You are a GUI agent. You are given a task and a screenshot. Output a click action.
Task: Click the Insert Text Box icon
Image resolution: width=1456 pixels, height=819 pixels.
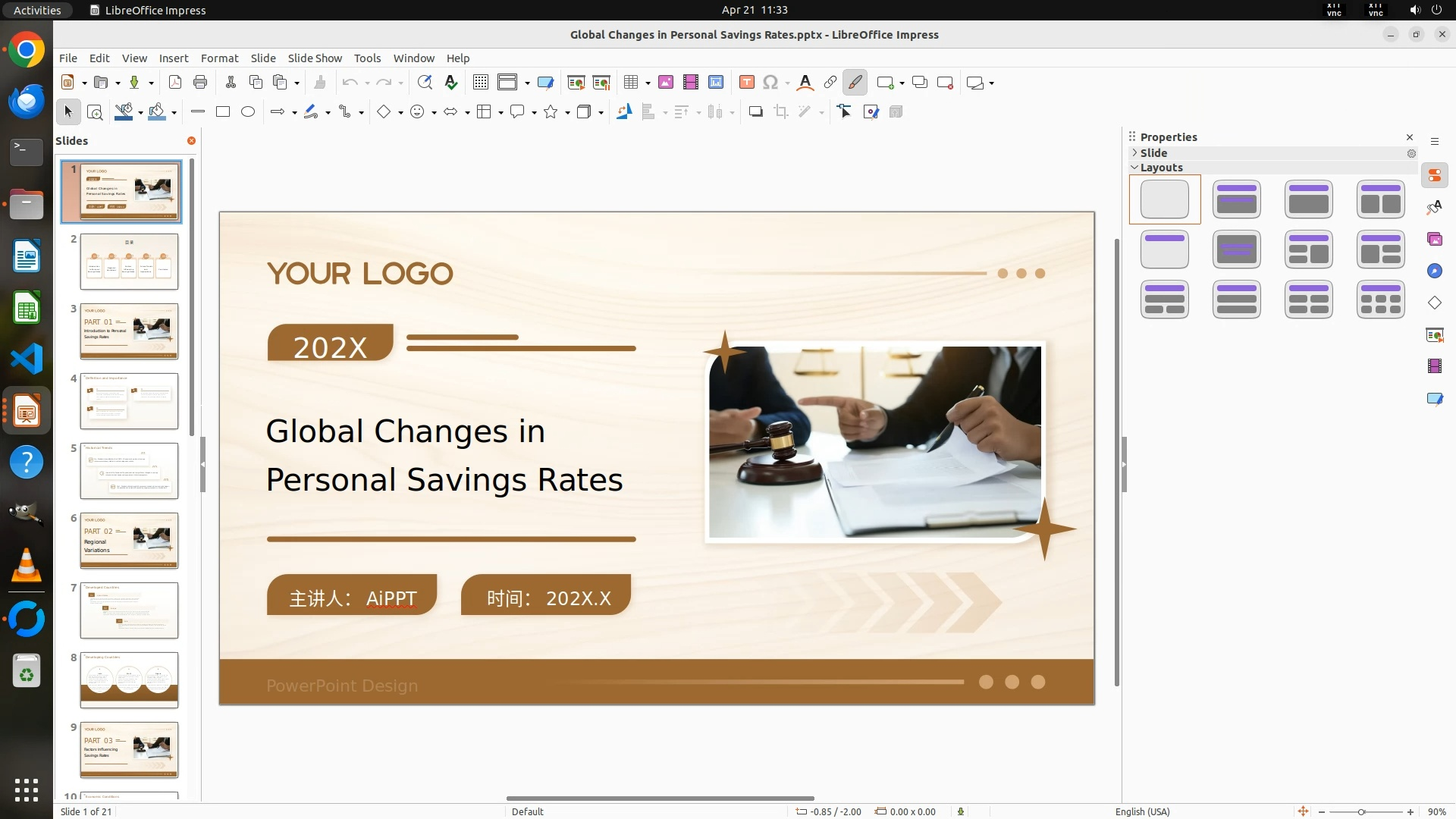(x=746, y=83)
